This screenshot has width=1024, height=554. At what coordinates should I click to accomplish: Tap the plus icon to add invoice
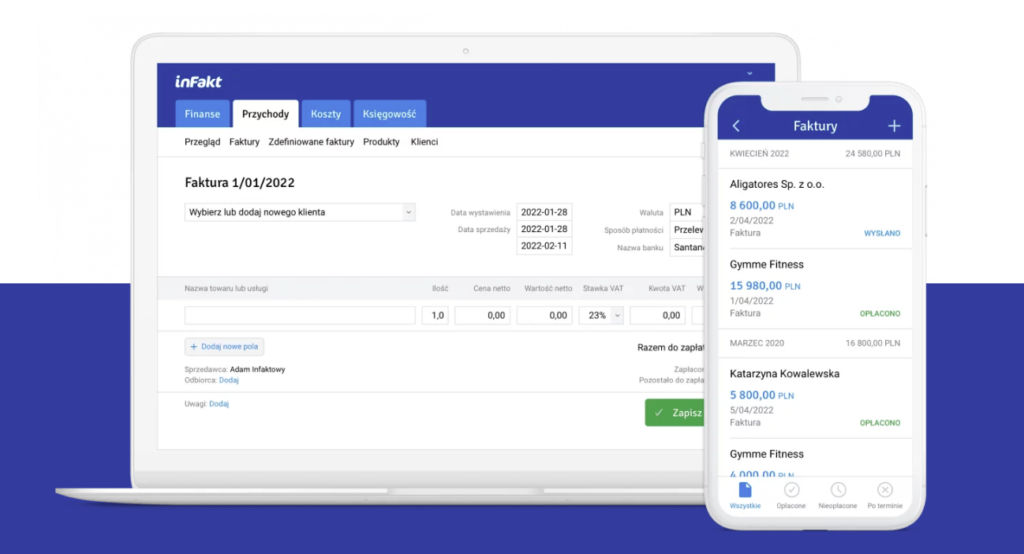click(x=894, y=126)
